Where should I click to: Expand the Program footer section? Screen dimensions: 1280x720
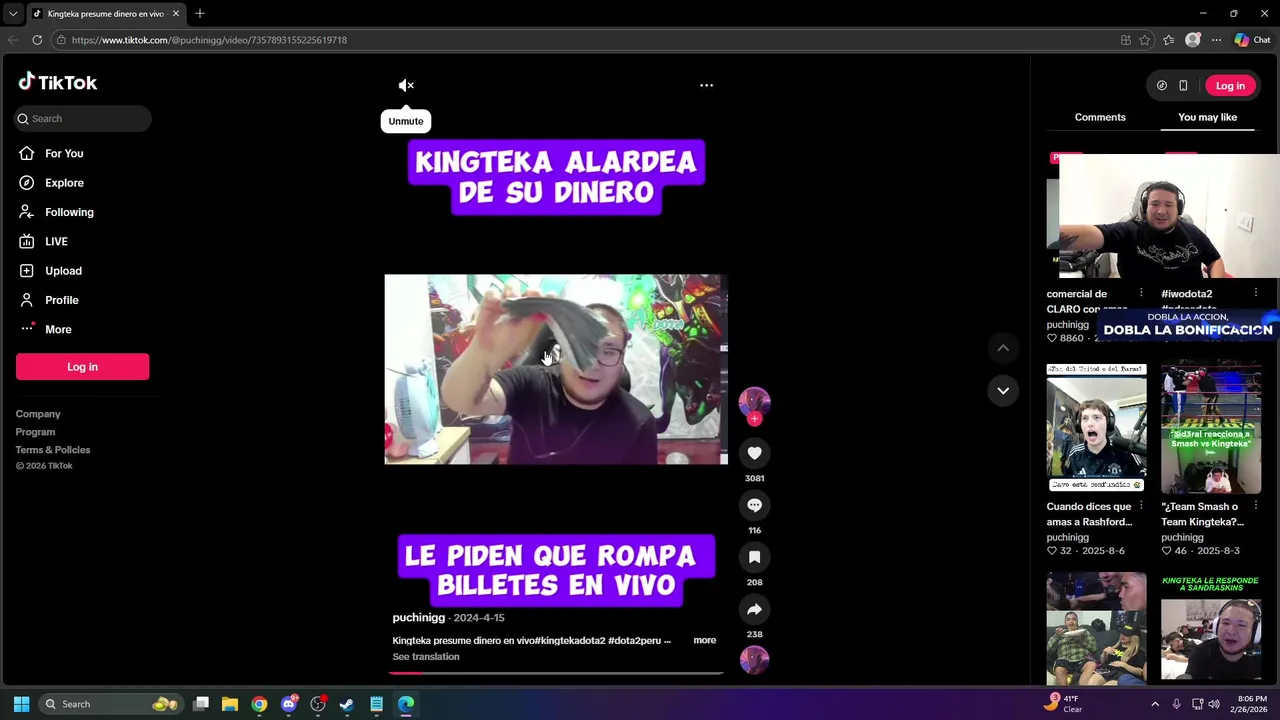point(35,432)
